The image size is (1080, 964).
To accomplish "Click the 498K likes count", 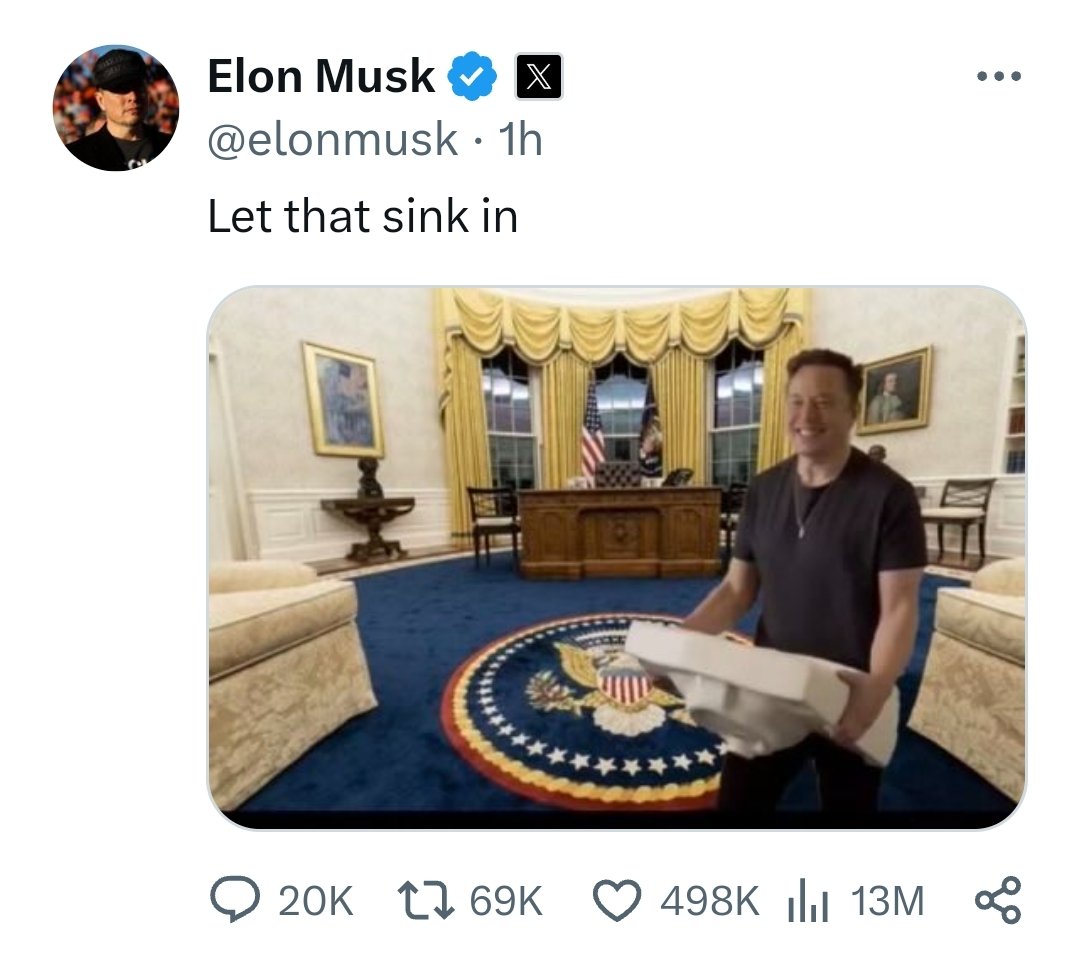I will (709, 901).
